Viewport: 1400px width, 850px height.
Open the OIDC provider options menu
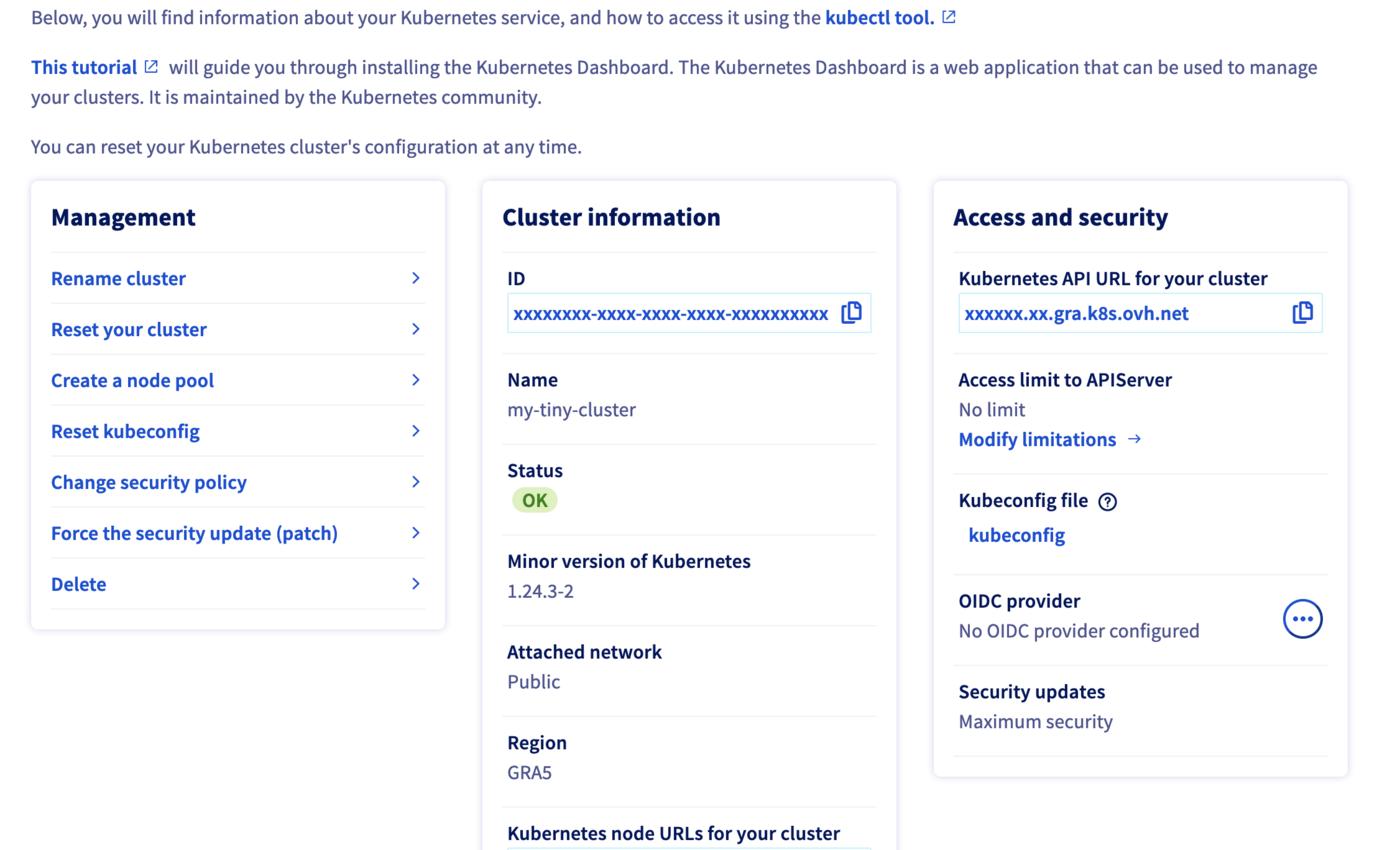click(x=1302, y=618)
